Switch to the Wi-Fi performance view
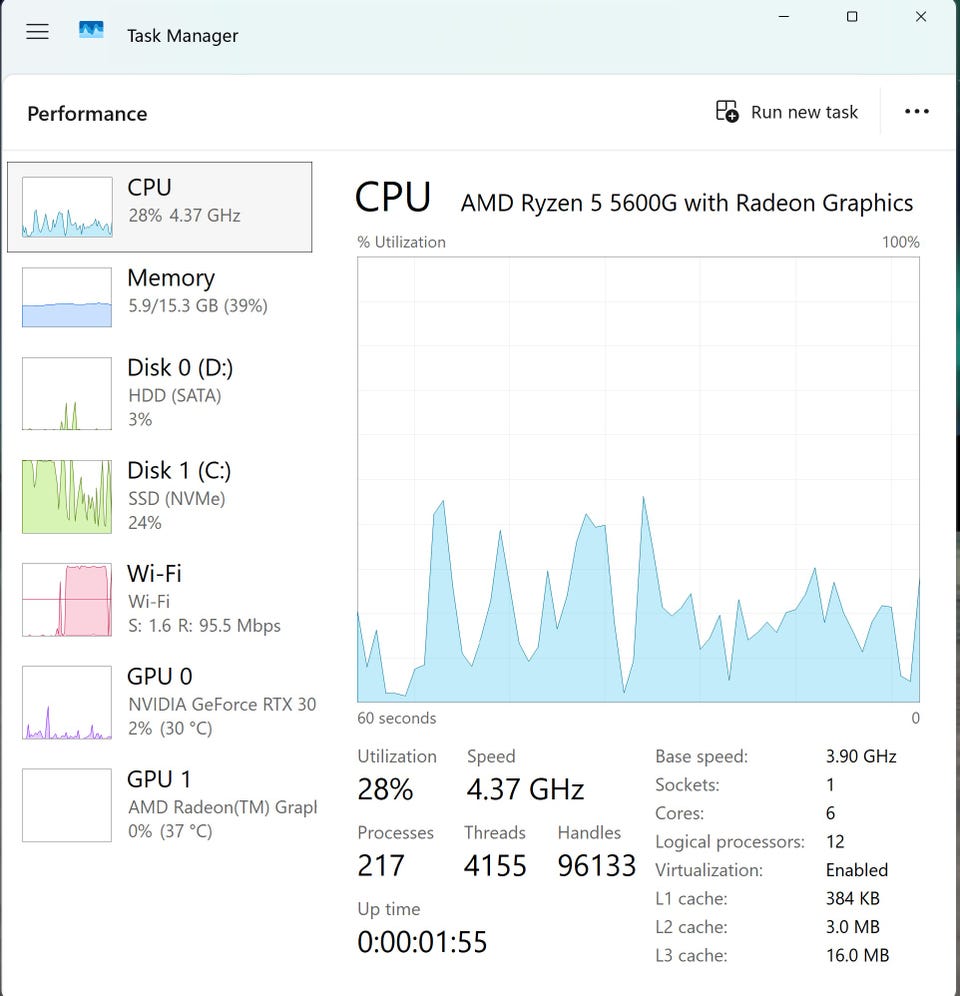960x996 pixels. point(159,599)
